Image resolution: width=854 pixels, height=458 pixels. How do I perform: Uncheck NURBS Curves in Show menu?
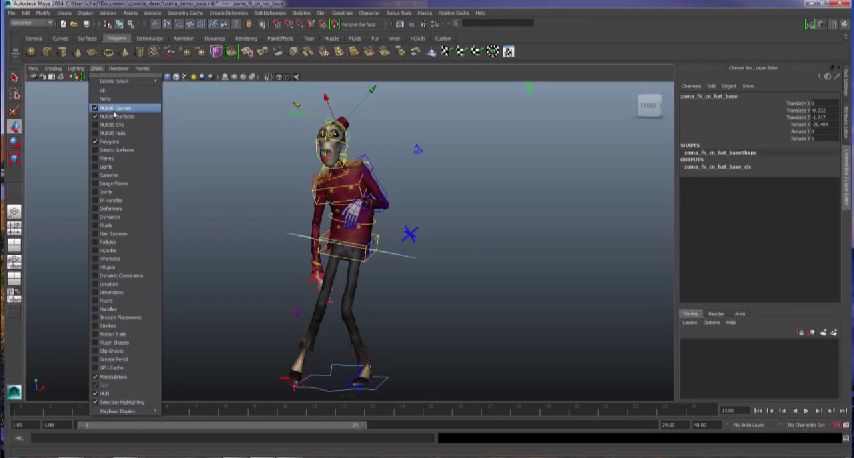tap(96, 108)
